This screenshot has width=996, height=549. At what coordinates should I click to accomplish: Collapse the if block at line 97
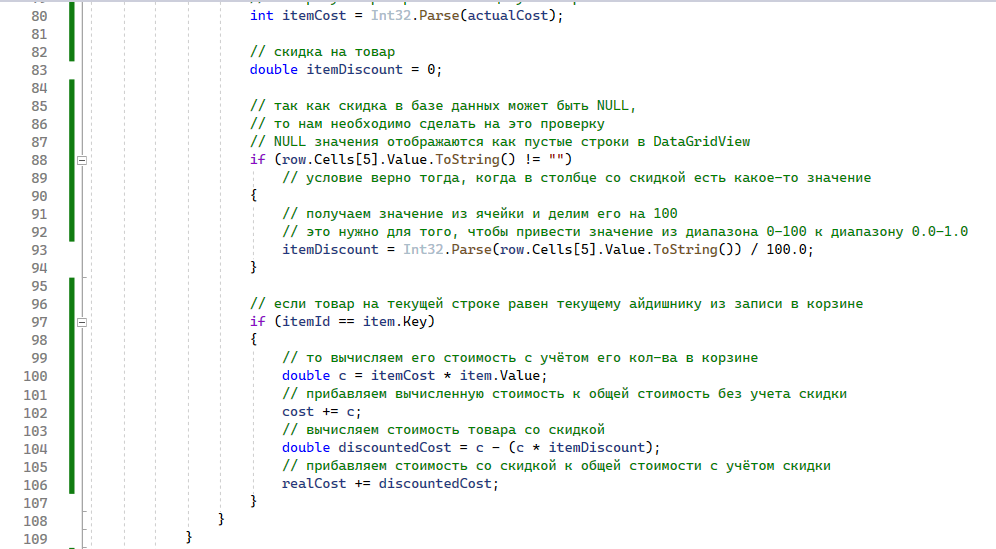[82, 323]
